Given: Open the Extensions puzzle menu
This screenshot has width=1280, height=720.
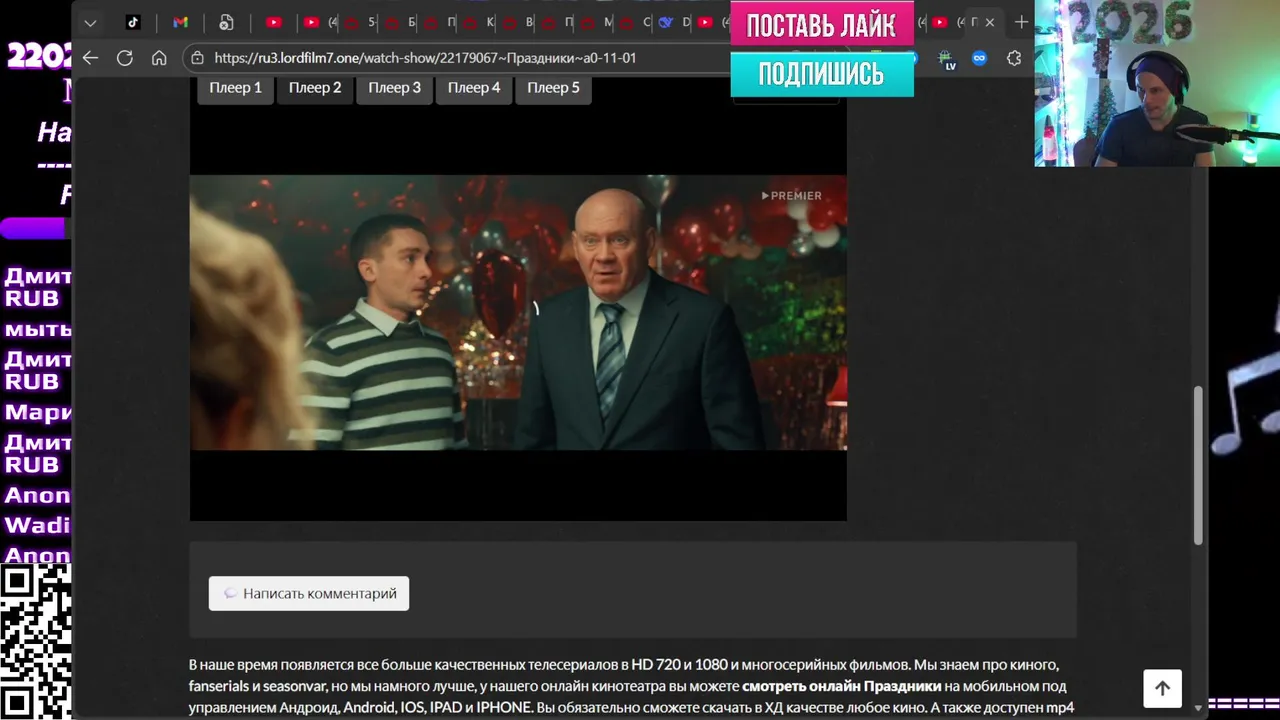Looking at the screenshot, I should pos(1014,58).
